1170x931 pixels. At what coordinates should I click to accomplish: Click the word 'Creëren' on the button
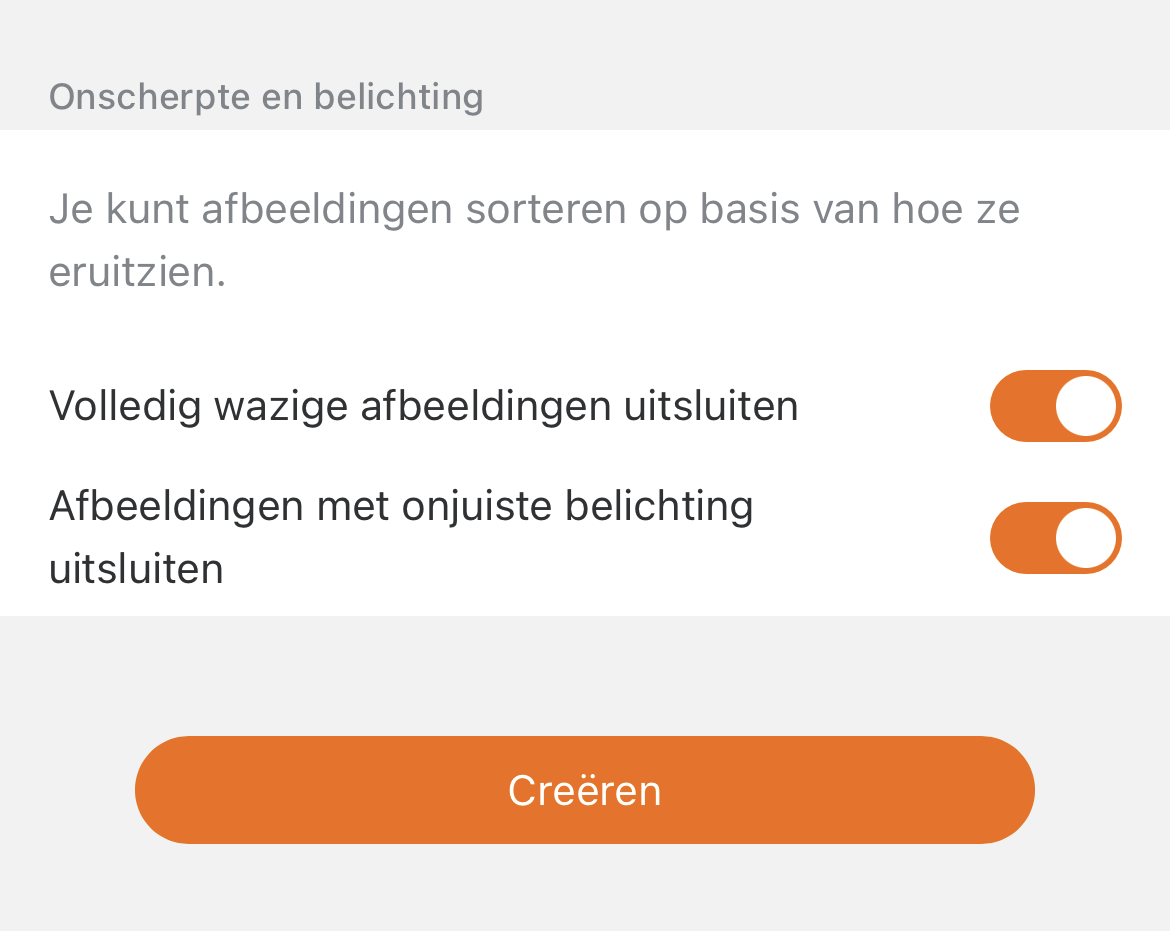(584, 791)
